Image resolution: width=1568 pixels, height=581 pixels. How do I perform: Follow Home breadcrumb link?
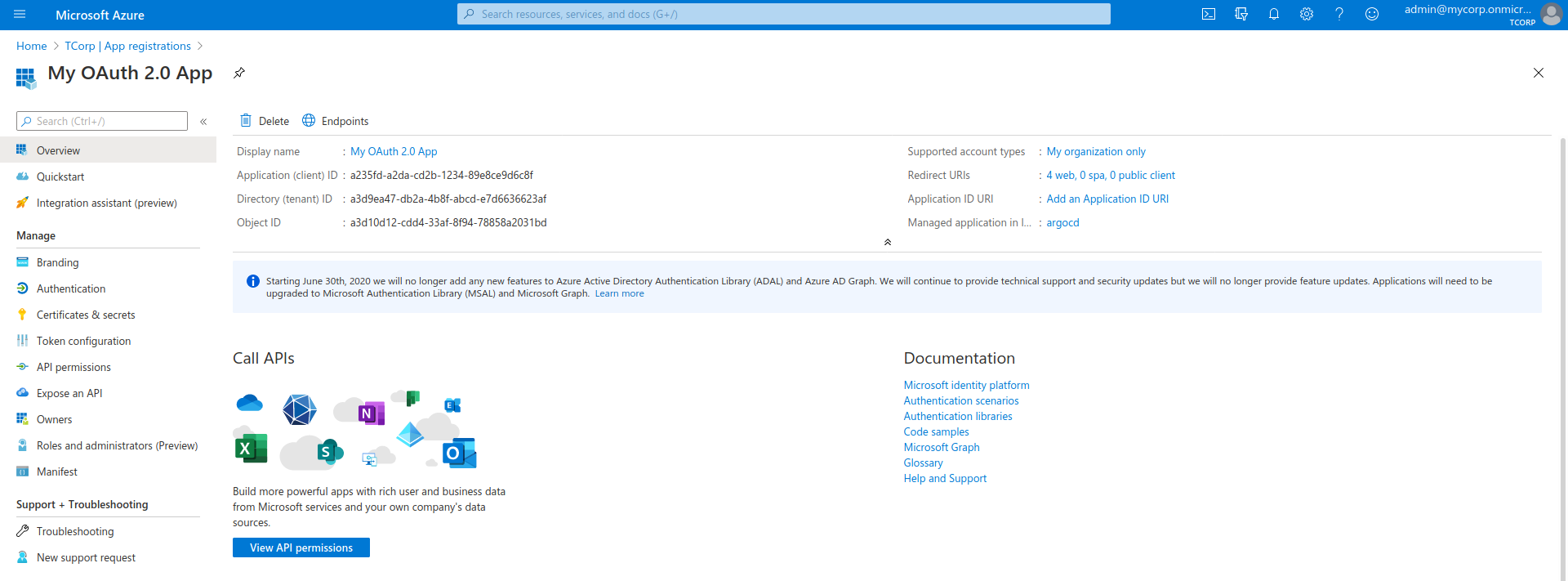tap(32, 47)
